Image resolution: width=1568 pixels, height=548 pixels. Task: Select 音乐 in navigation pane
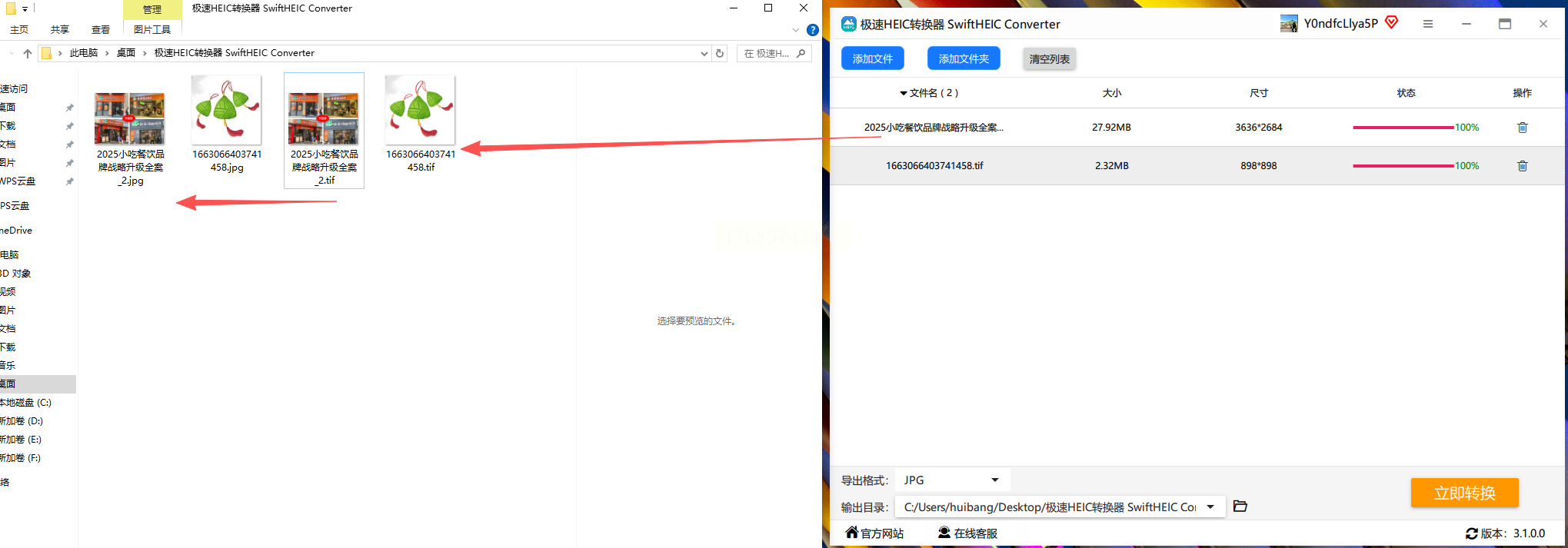[x=8, y=366]
